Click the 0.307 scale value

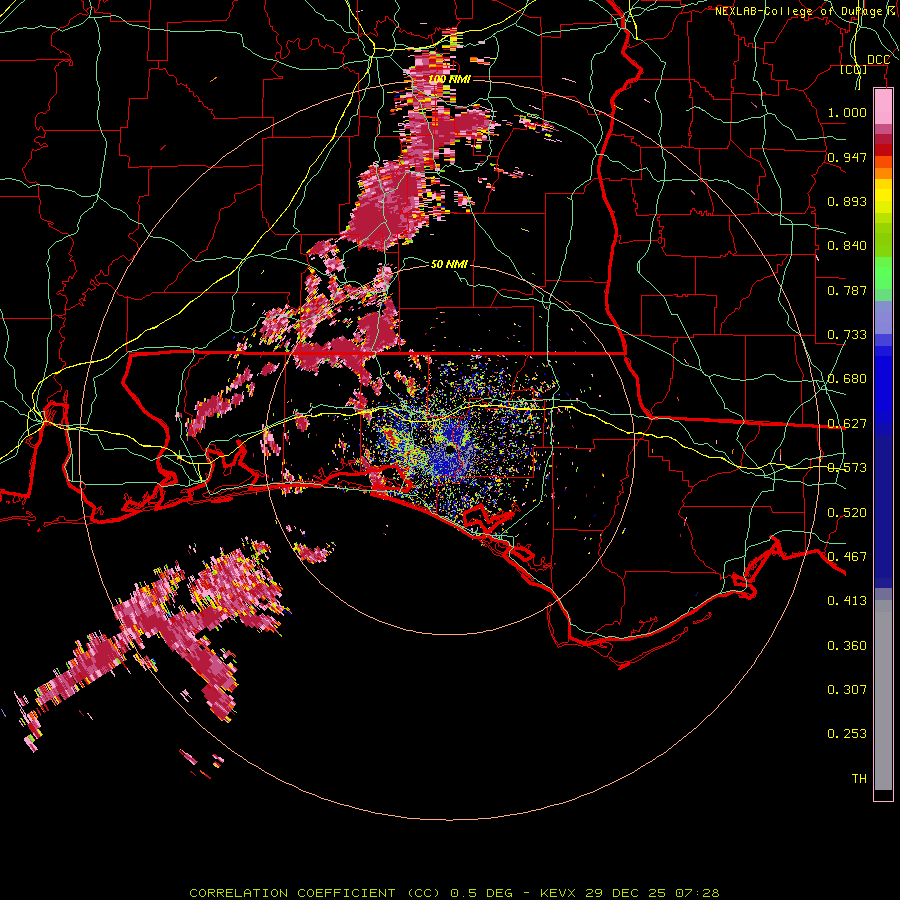847,690
